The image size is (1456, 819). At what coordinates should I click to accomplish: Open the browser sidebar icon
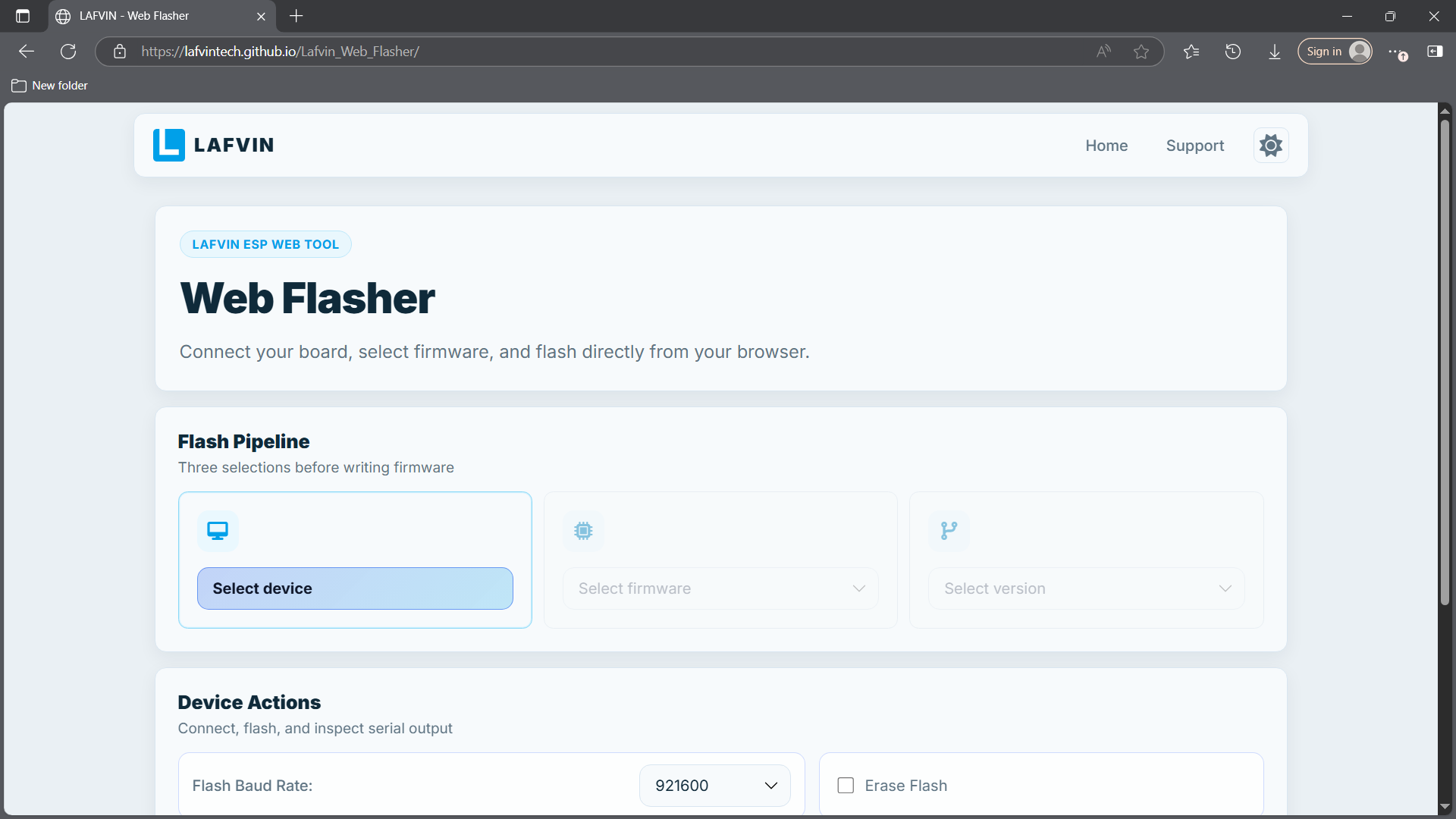[1435, 52]
